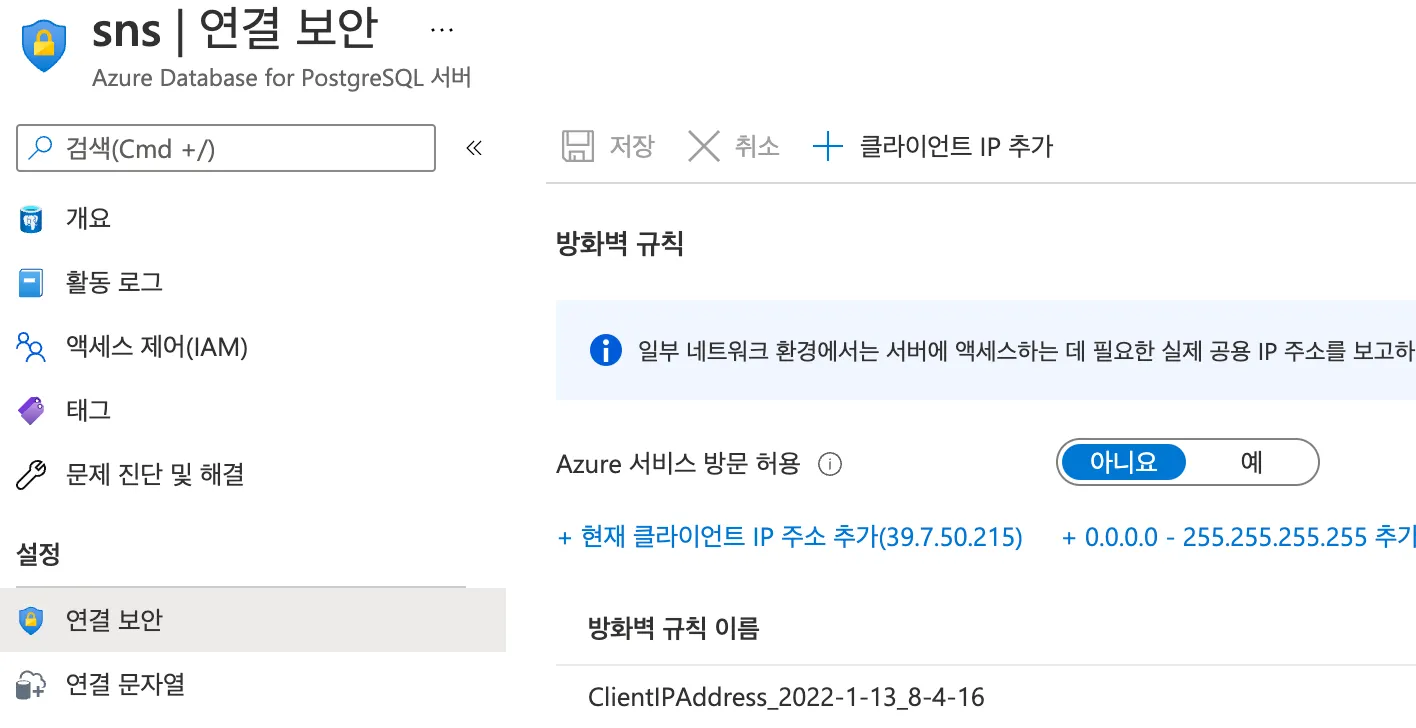This screenshot has height=728, width=1416.
Task: Switch Azure 서비스 방문 허용 to 예
Action: (1251, 462)
